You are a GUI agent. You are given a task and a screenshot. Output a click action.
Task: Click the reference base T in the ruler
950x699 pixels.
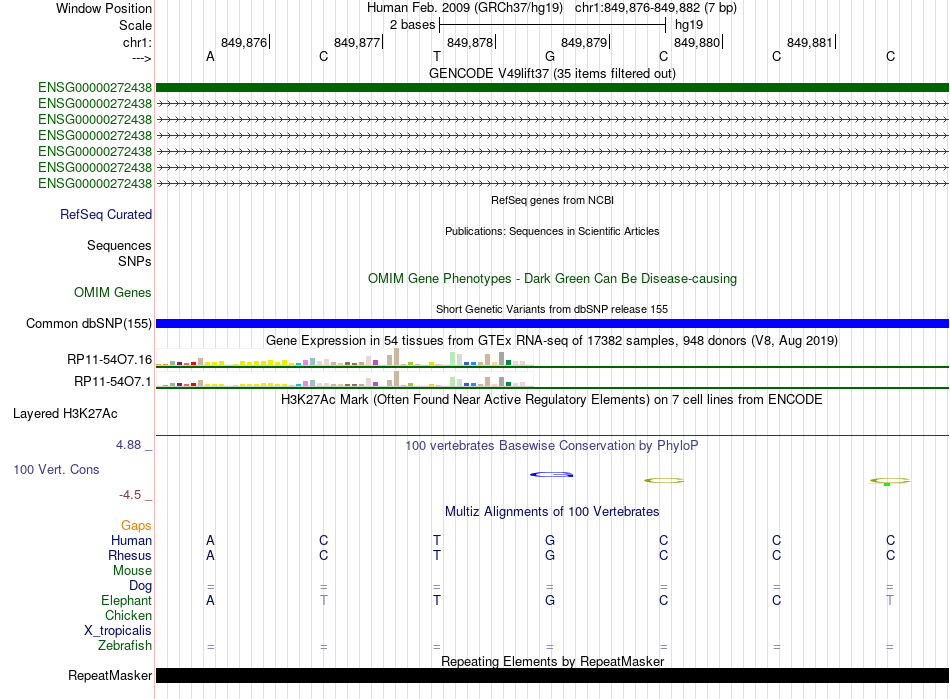(437, 56)
